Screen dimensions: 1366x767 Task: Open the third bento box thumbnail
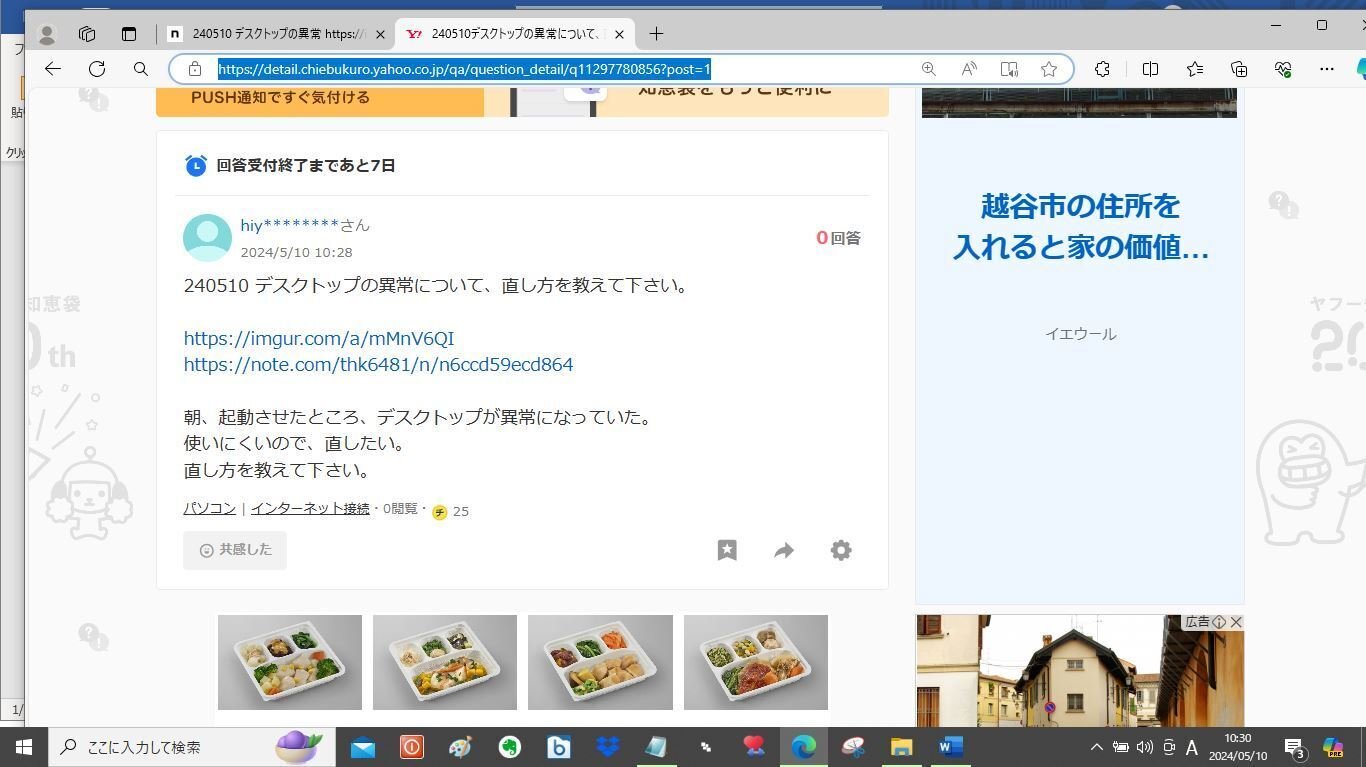tap(600, 661)
